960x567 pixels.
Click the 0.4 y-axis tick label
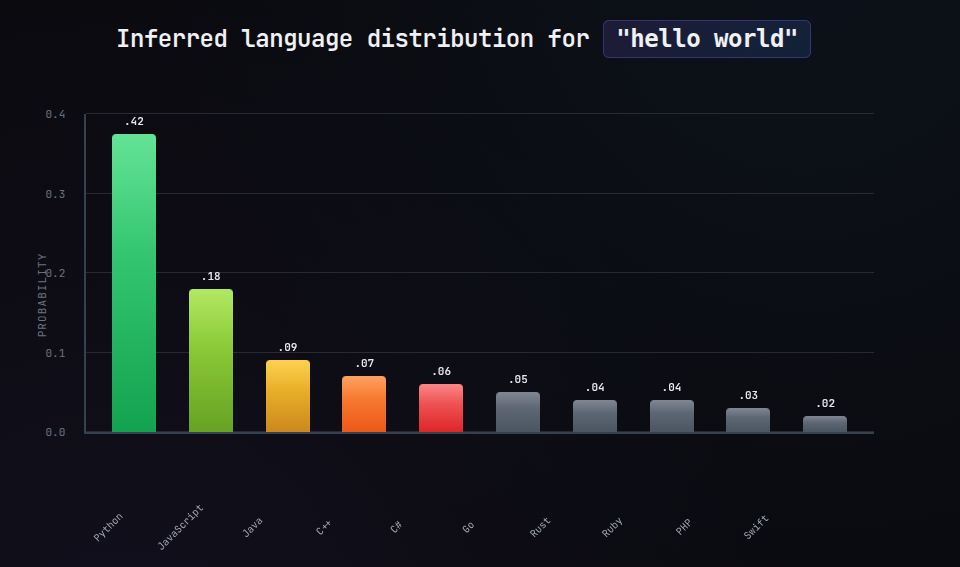[x=55, y=115]
